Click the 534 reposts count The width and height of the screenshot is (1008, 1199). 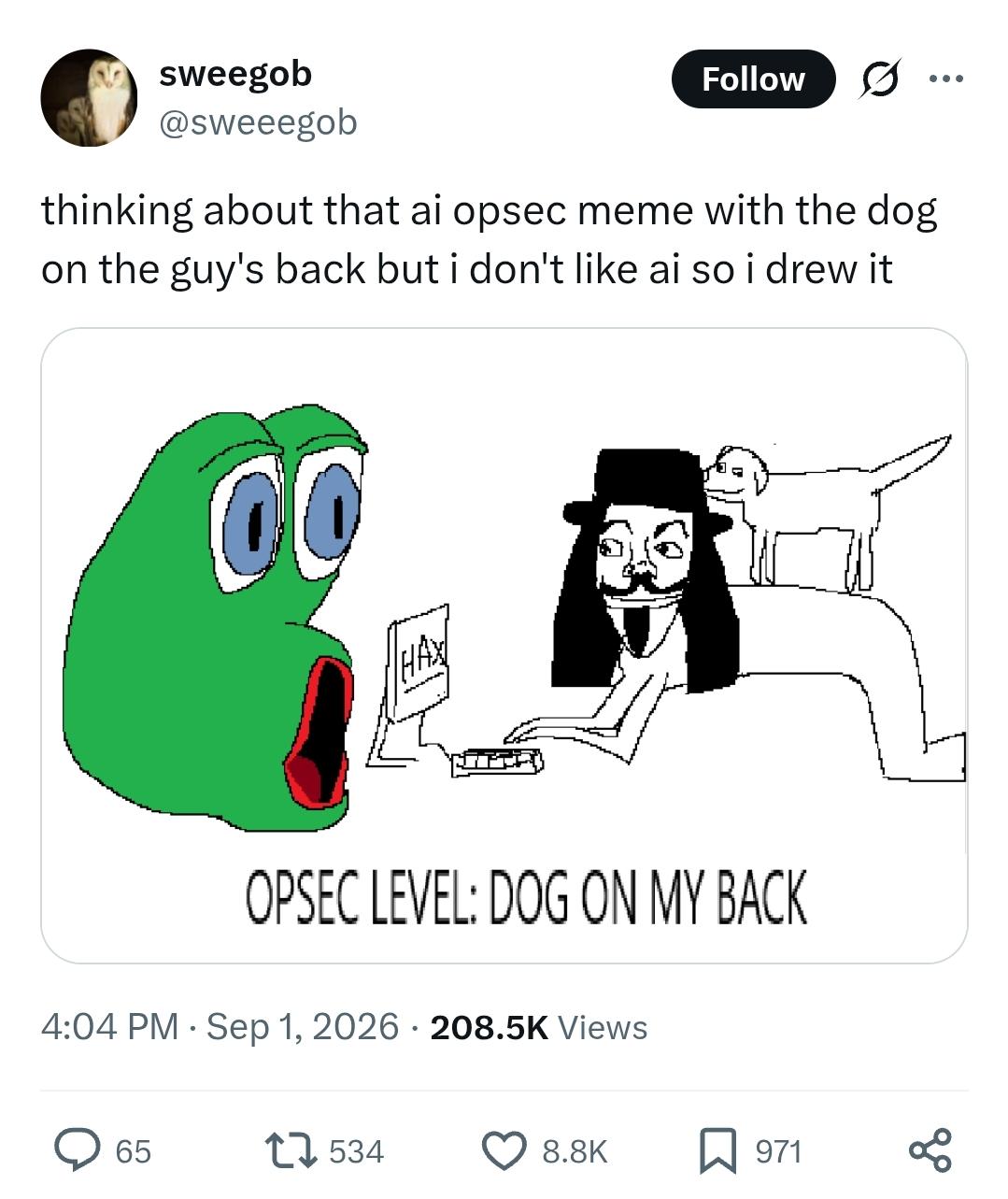[356, 1151]
